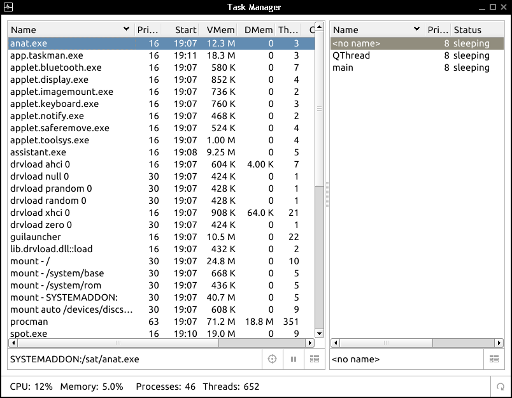This screenshot has width=512, height=398.
Task: Select the mount - / process
Action: (161, 261)
